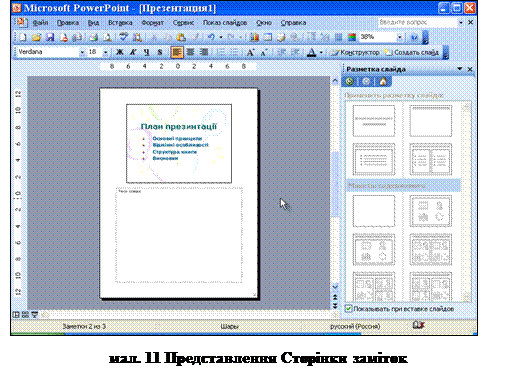Click the Конструктор button
This screenshot has width=516, height=370.
pos(355,52)
